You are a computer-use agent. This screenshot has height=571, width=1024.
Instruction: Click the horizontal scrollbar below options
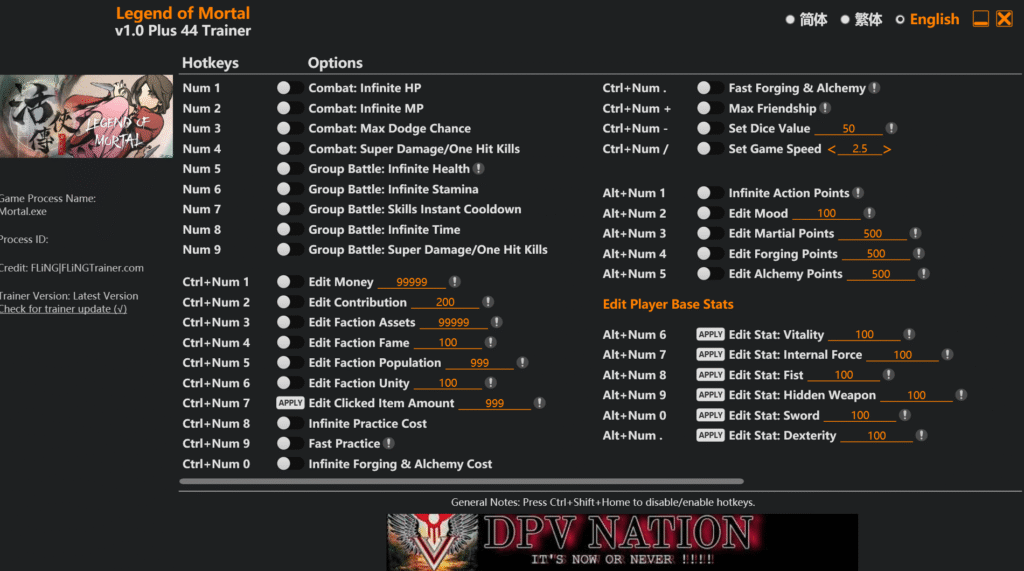(461, 481)
